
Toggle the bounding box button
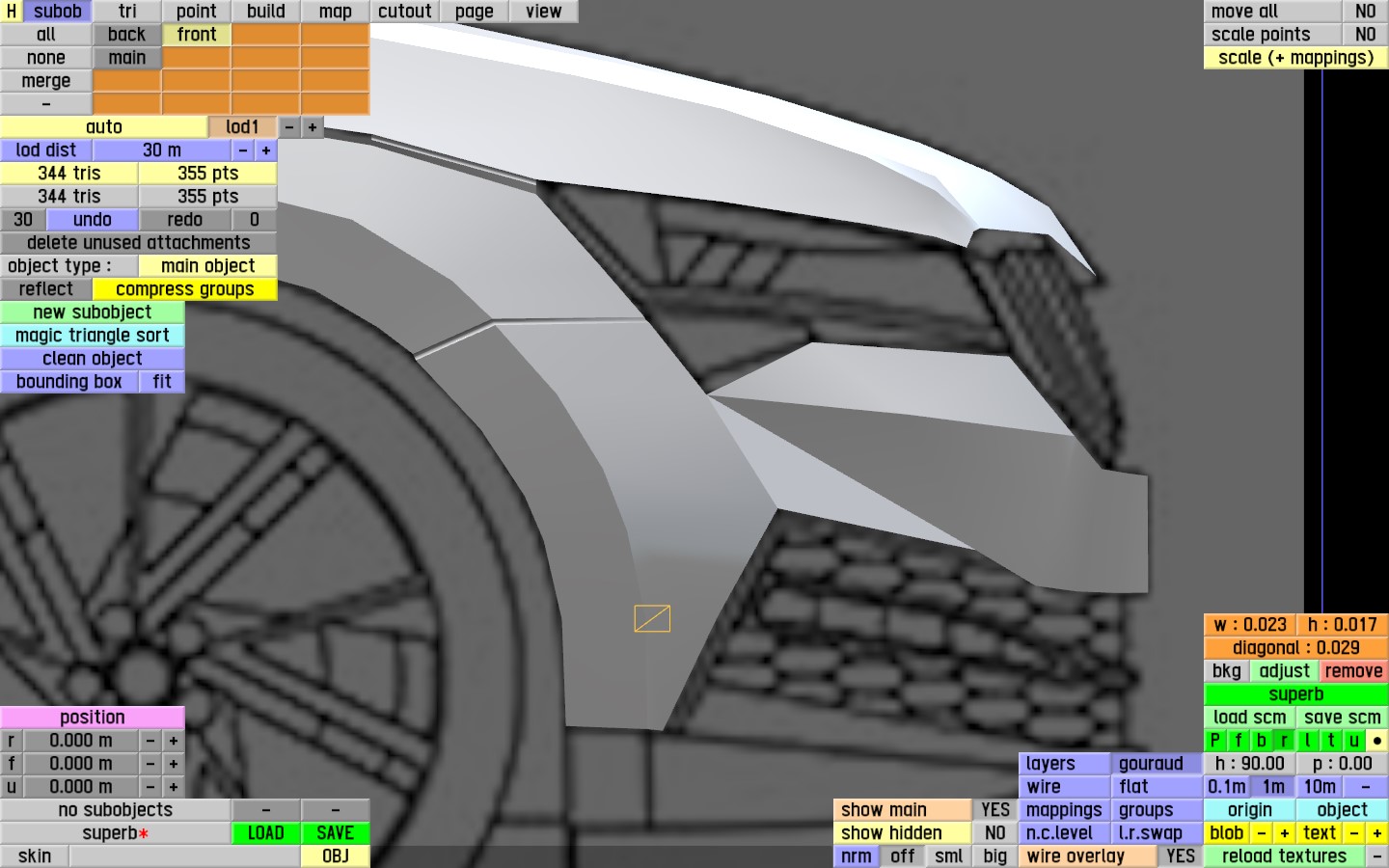coord(69,382)
